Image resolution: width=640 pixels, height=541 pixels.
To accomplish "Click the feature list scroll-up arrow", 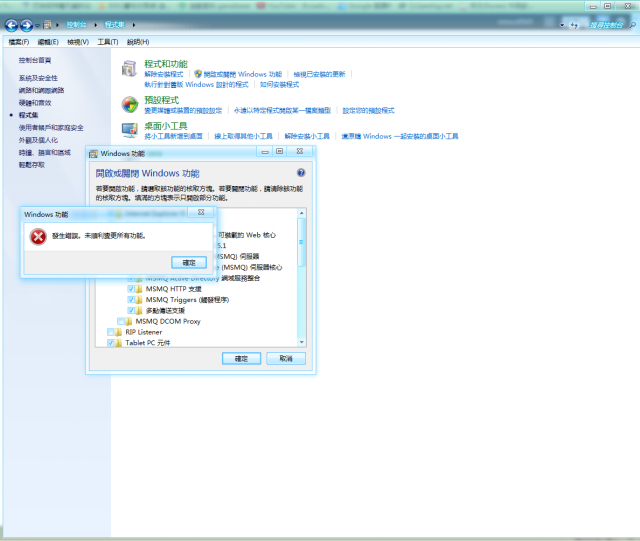I will point(302,213).
